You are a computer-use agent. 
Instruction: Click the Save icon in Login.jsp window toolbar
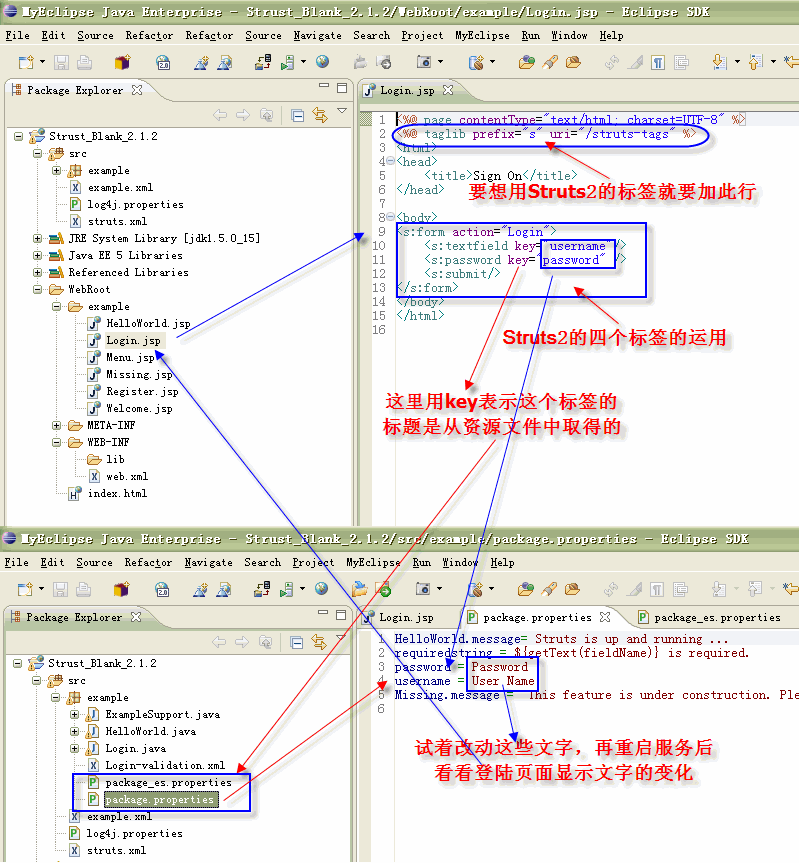click(61, 62)
